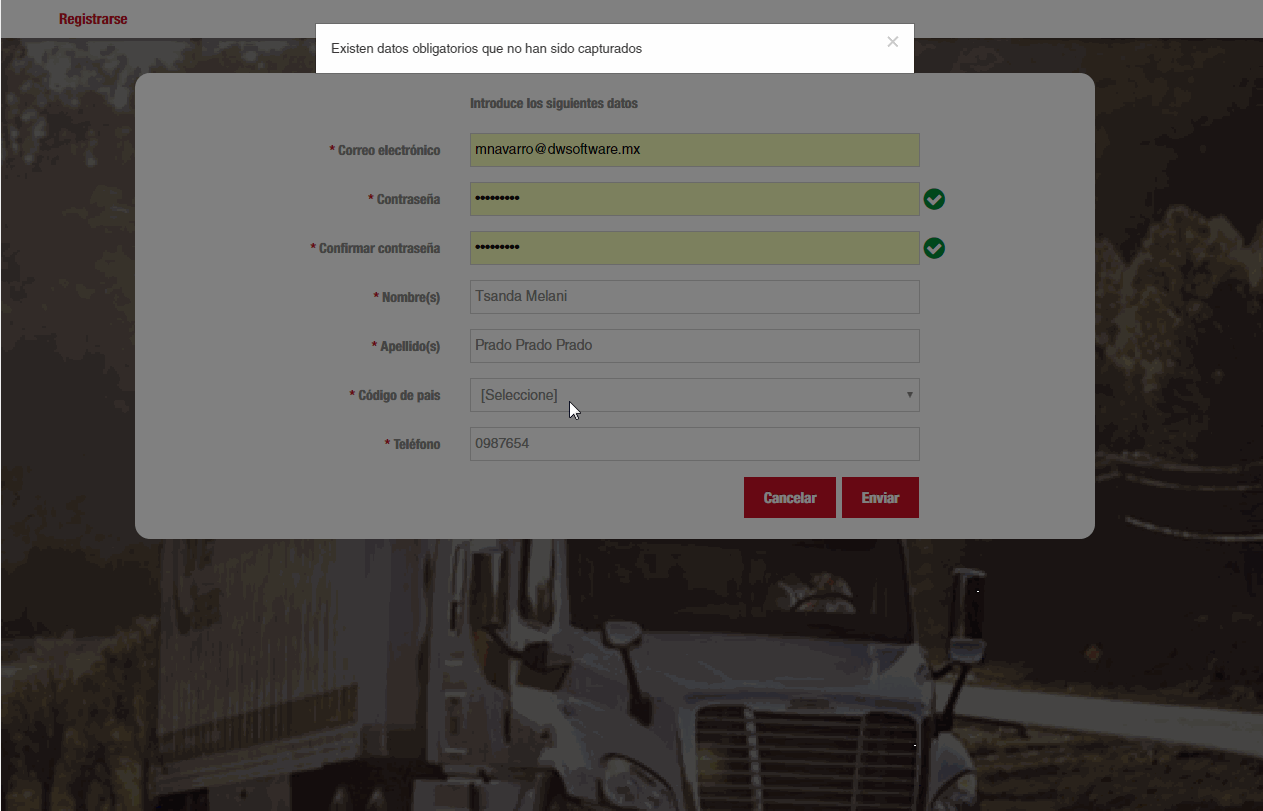Click the Teléfono label text

pos(415,444)
